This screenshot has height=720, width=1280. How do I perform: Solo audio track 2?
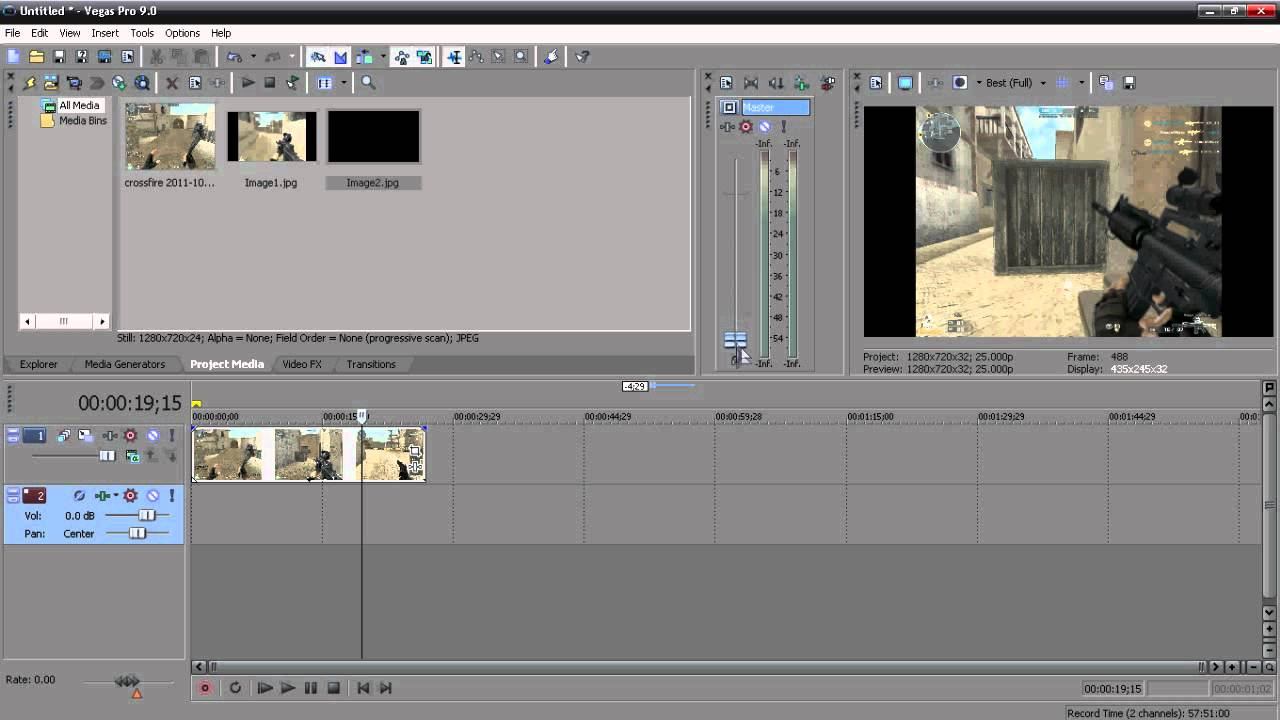(x=171, y=496)
